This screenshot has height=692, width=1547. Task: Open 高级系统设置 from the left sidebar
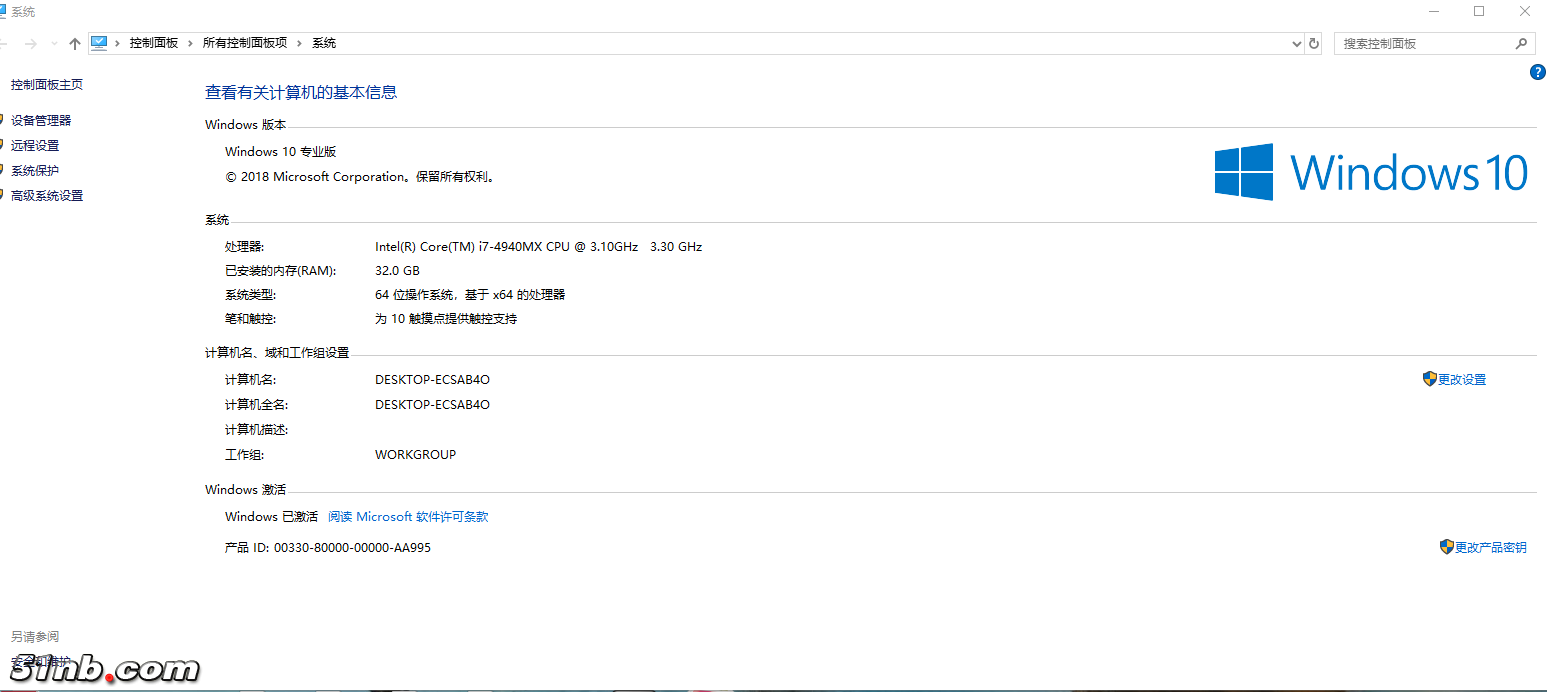[47, 196]
